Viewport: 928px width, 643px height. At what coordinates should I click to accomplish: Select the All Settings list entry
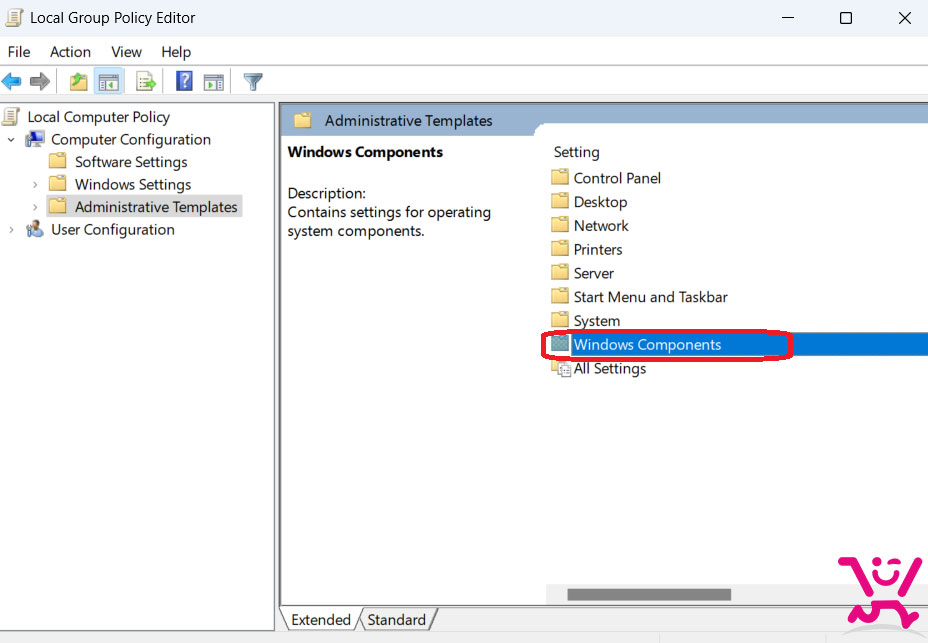pos(610,368)
